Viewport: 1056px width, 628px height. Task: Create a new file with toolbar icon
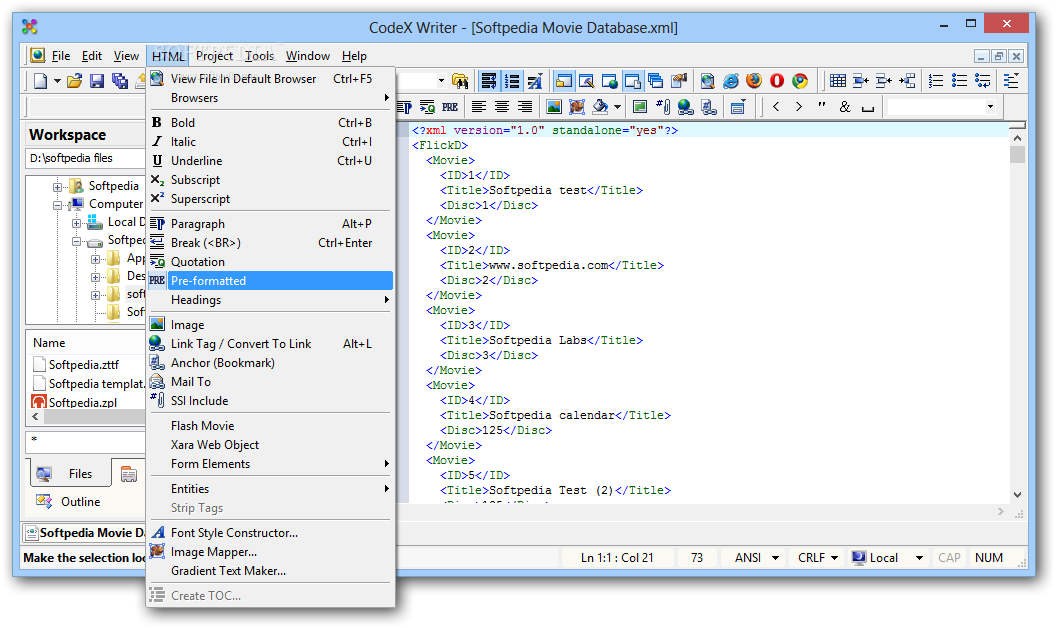click(41, 82)
